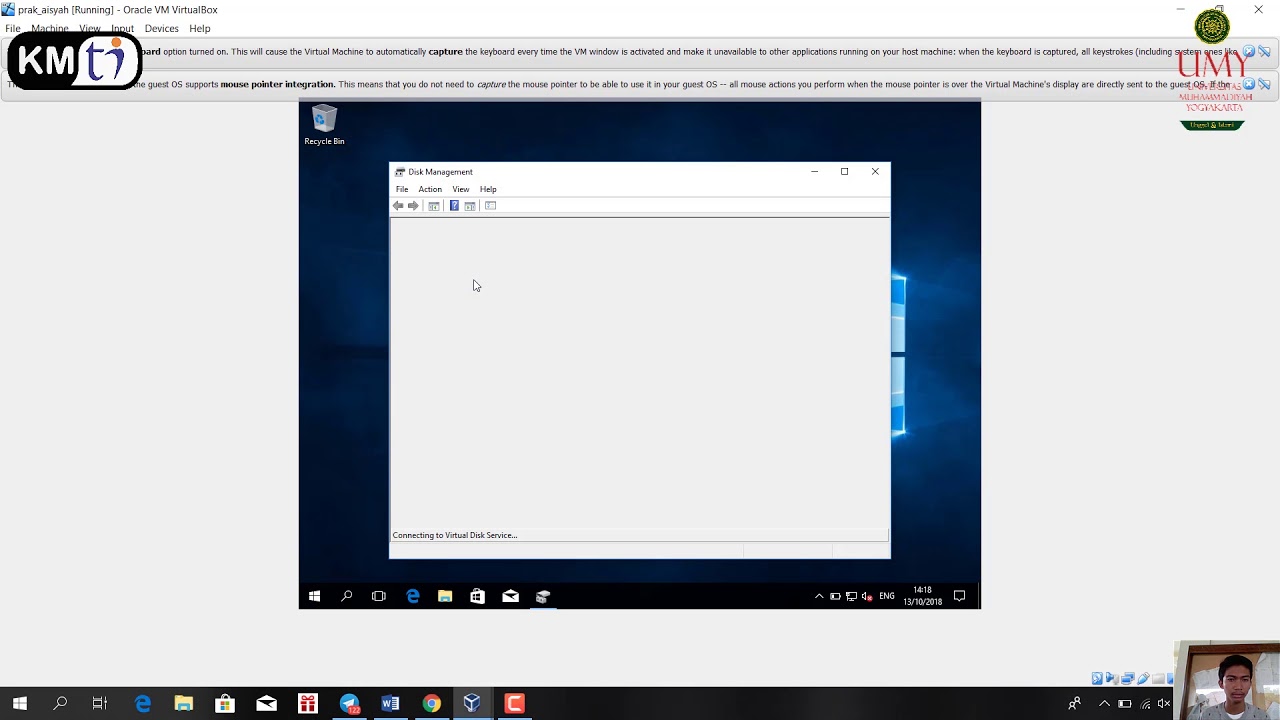
Task: Expand hidden tray icons in guest taskbar
Action: (x=819, y=596)
